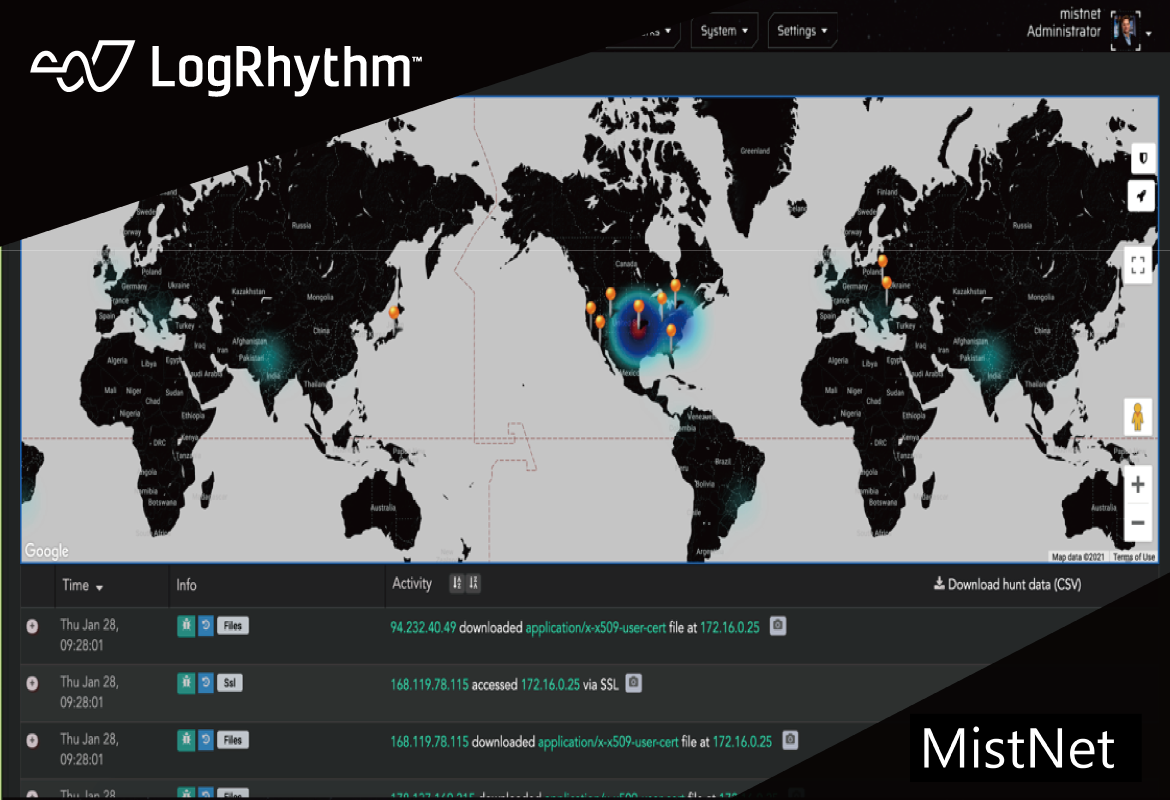Open the System dropdown menu

(724, 30)
